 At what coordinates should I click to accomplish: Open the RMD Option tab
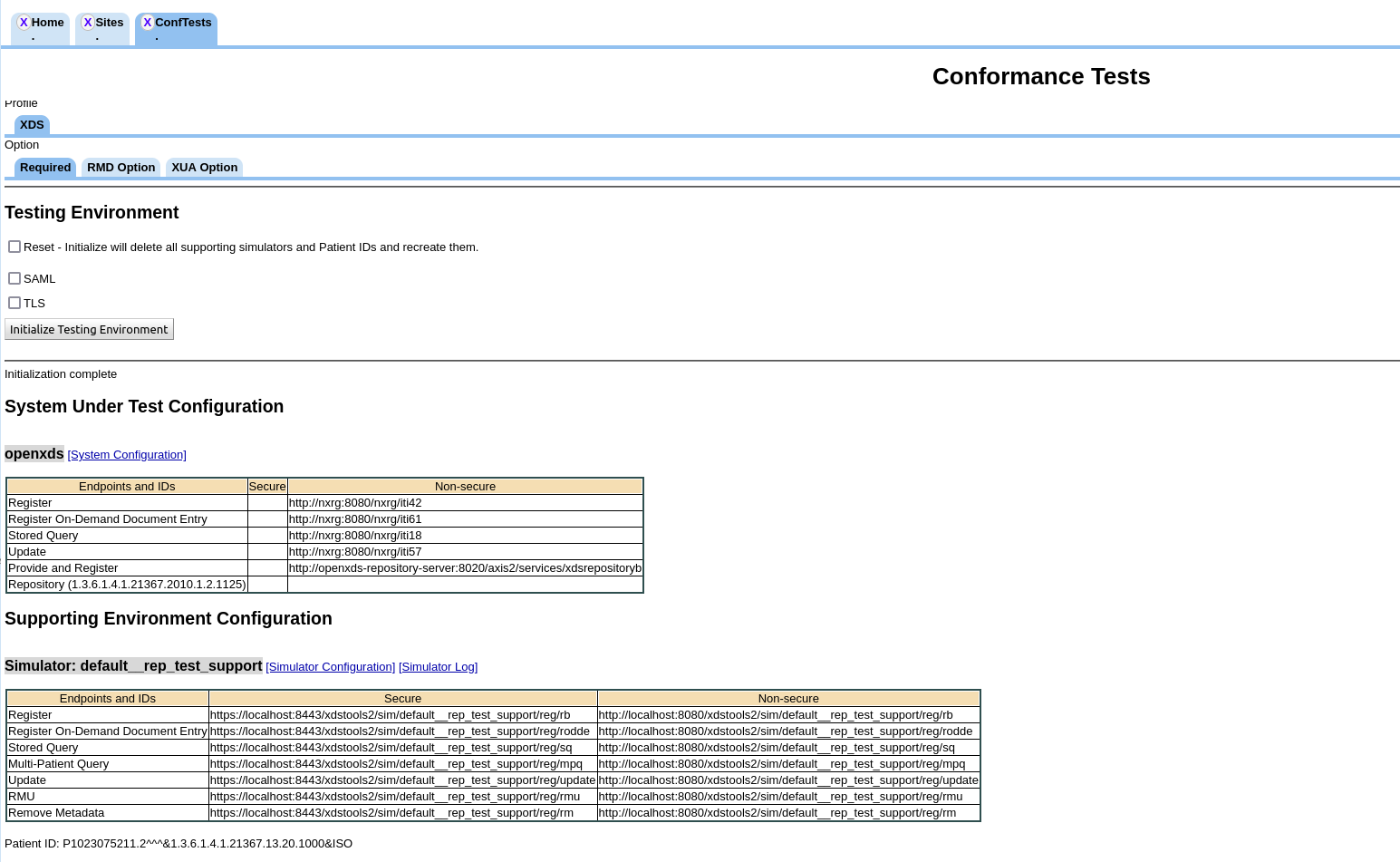[121, 168]
